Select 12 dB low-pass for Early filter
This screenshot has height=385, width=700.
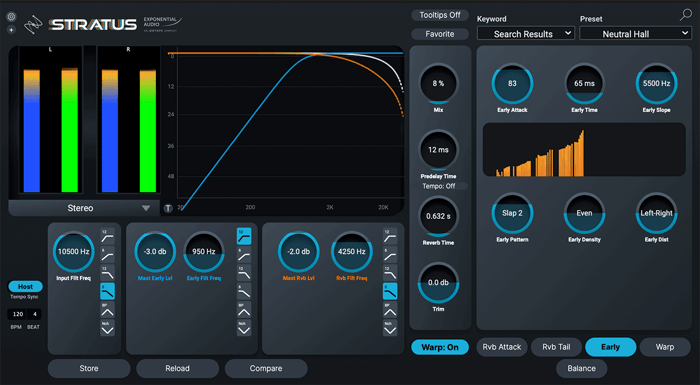tap(244, 272)
